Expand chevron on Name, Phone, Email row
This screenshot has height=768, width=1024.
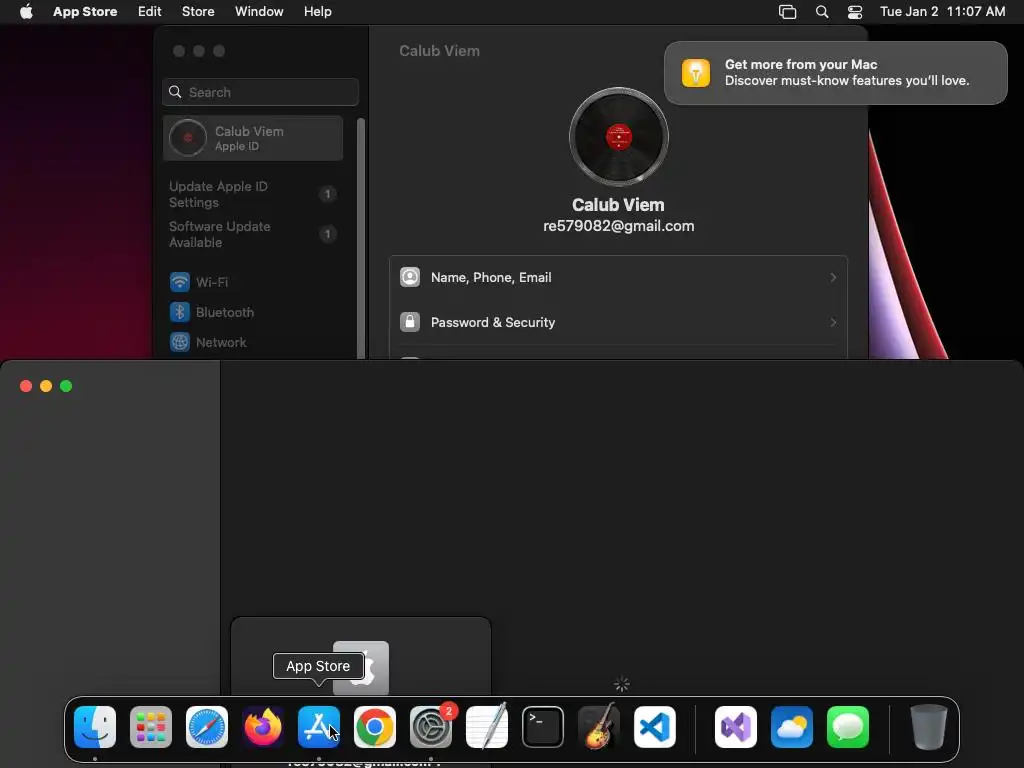click(x=833, y=278)
